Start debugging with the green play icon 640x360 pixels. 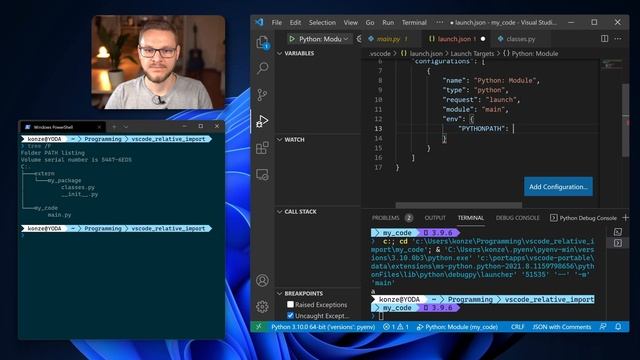[292, 39]
